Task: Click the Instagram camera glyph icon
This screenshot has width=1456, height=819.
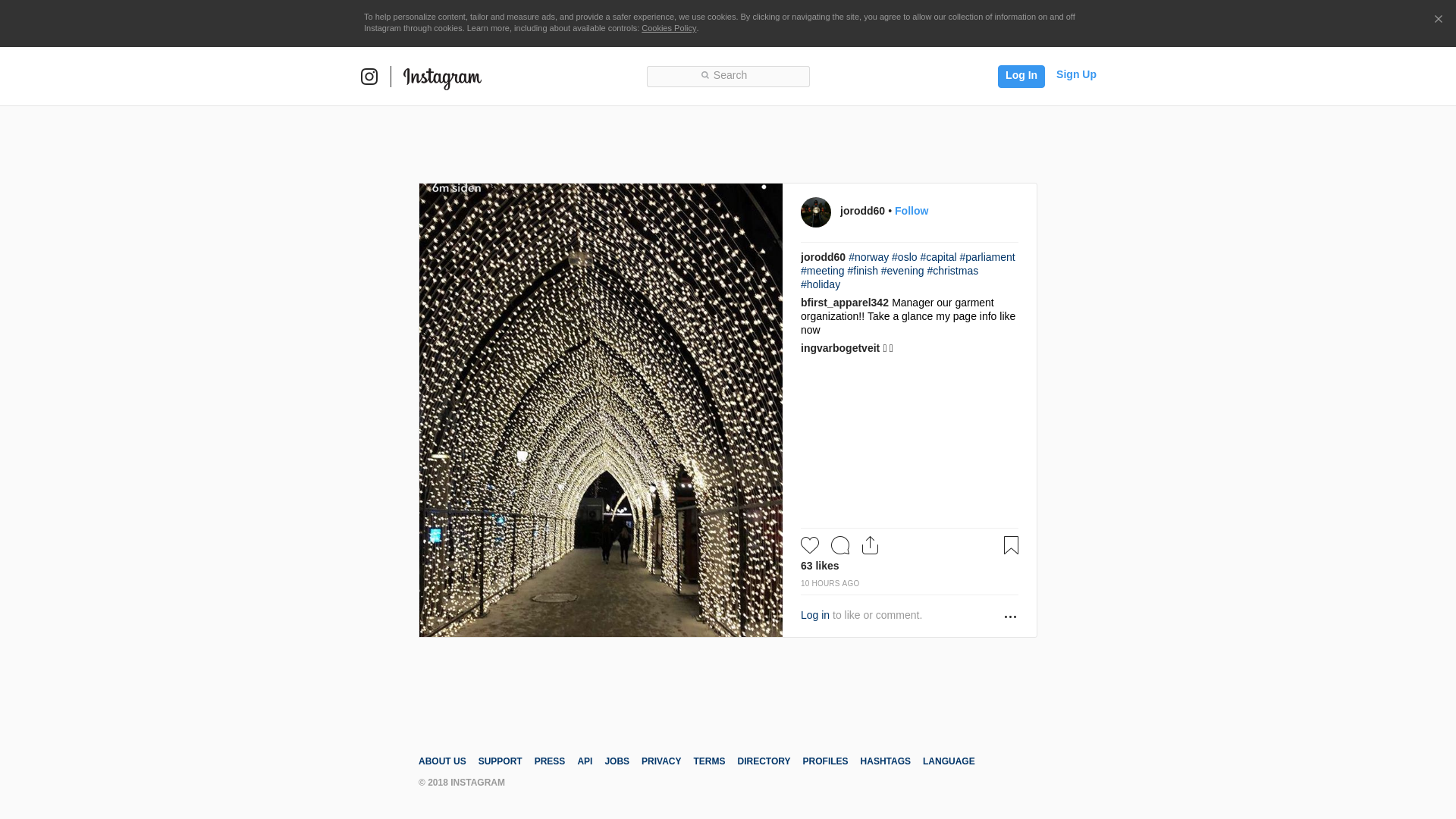Action: (x=369, y=77)
